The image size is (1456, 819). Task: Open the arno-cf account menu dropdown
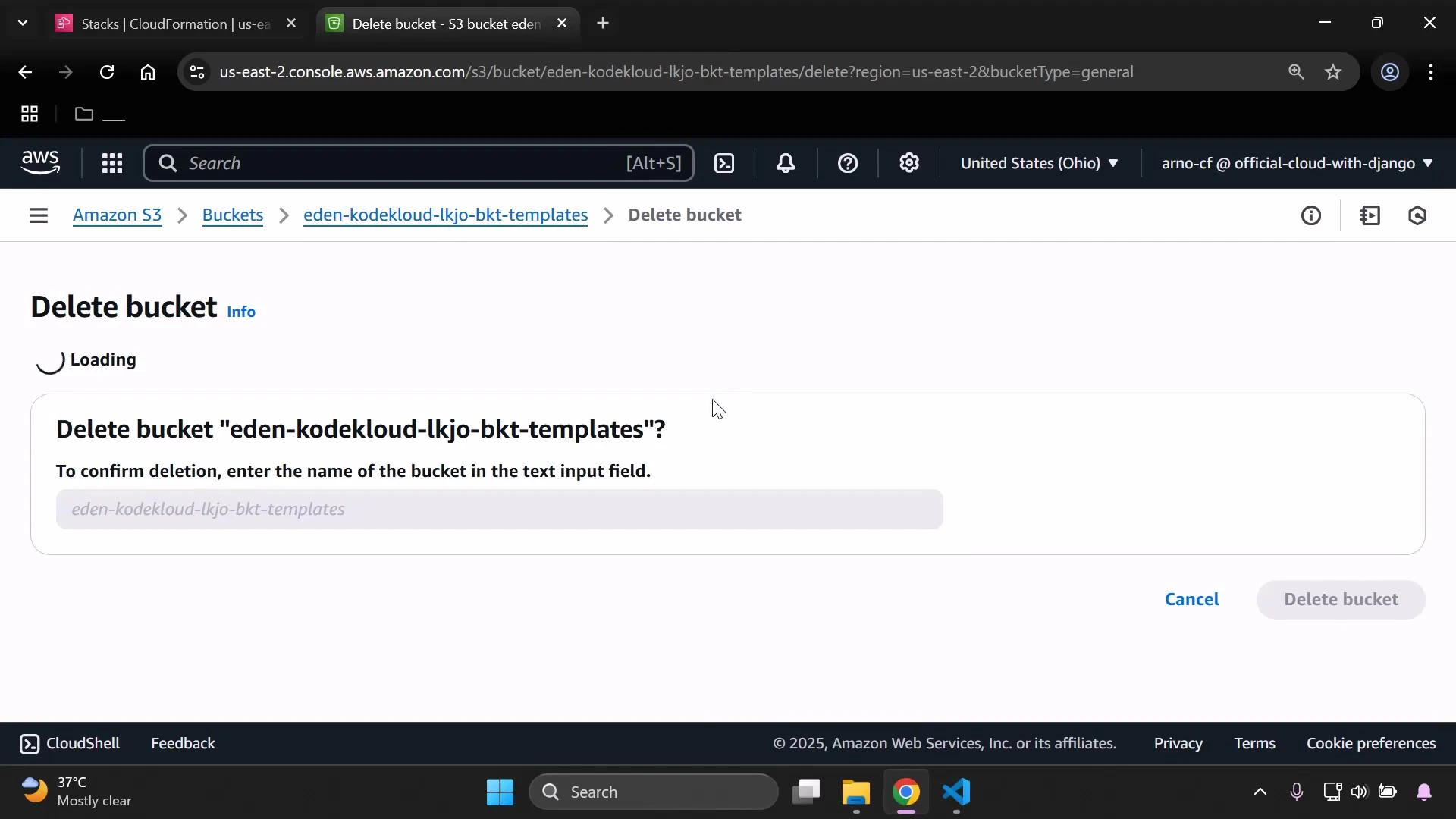click(x=1294, y=163)
